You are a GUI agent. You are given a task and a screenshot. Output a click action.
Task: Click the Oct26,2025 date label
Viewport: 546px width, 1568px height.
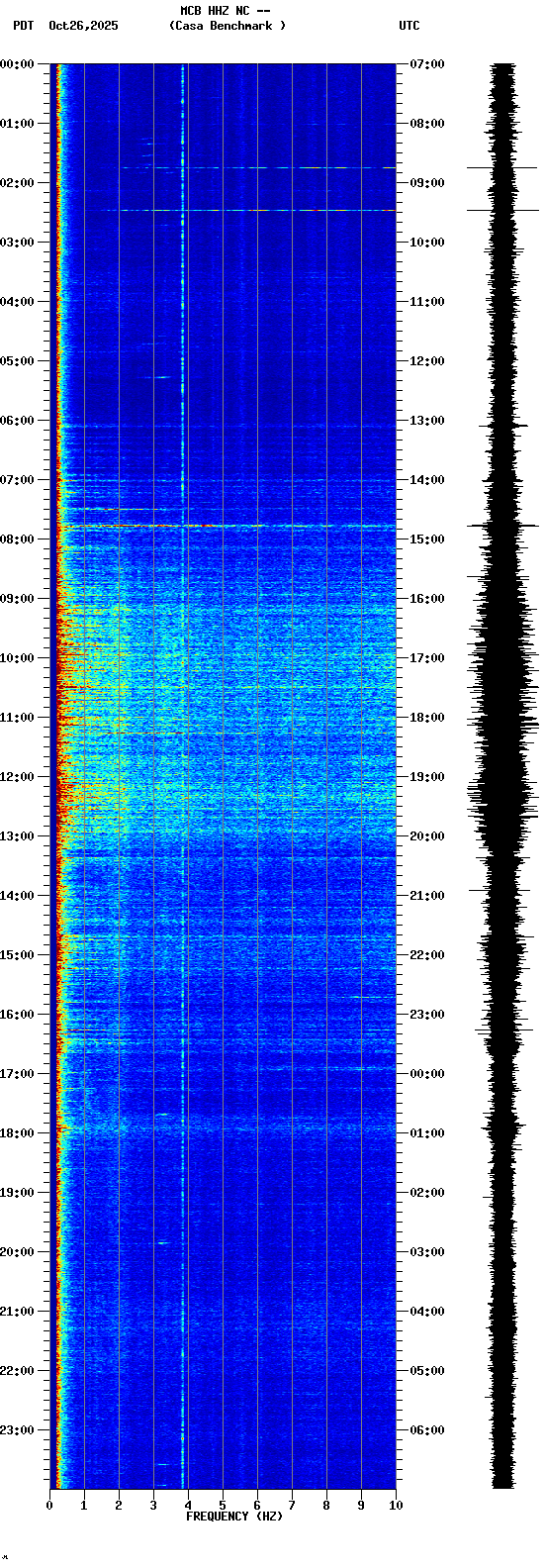(83, 26)
